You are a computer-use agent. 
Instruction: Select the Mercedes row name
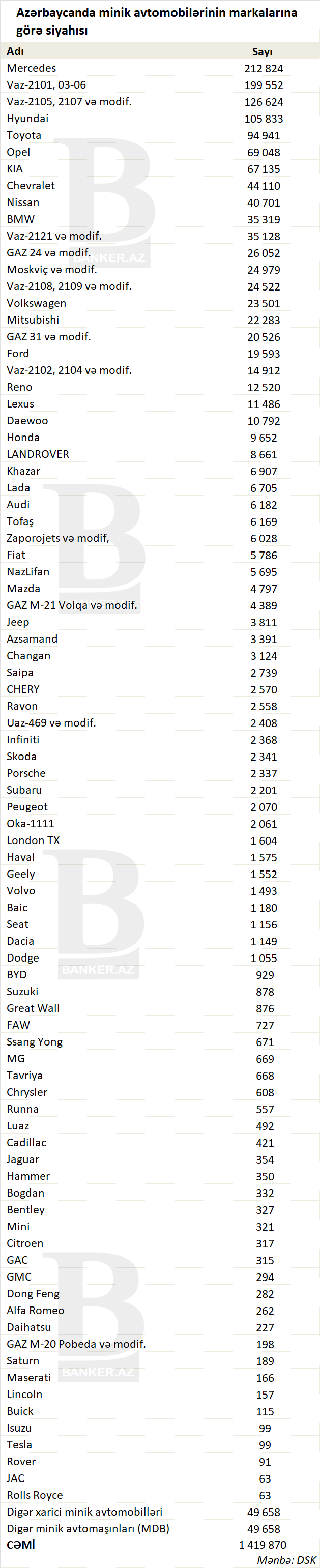click(x=31, y=68)
